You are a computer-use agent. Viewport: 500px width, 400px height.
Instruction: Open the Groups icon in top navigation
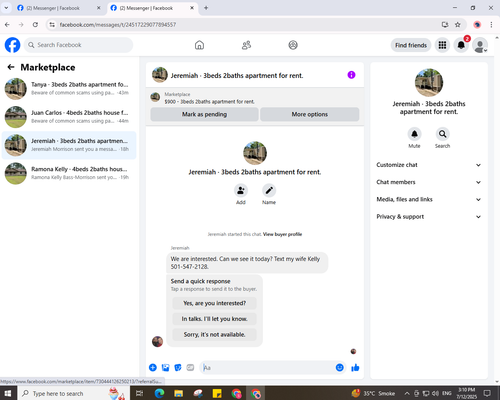coord(293,45)
